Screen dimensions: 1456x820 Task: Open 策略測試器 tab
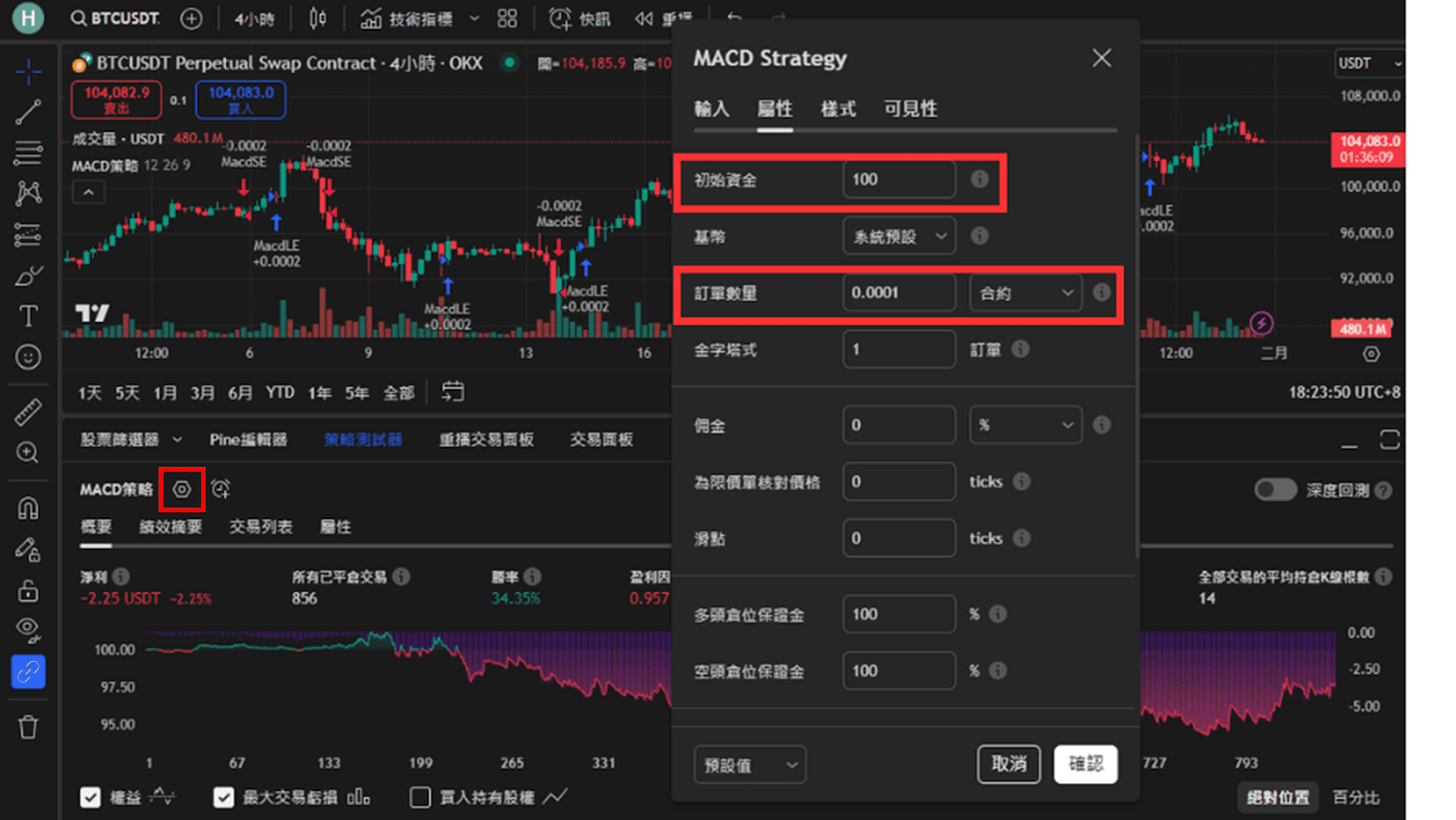click(363, 440)
